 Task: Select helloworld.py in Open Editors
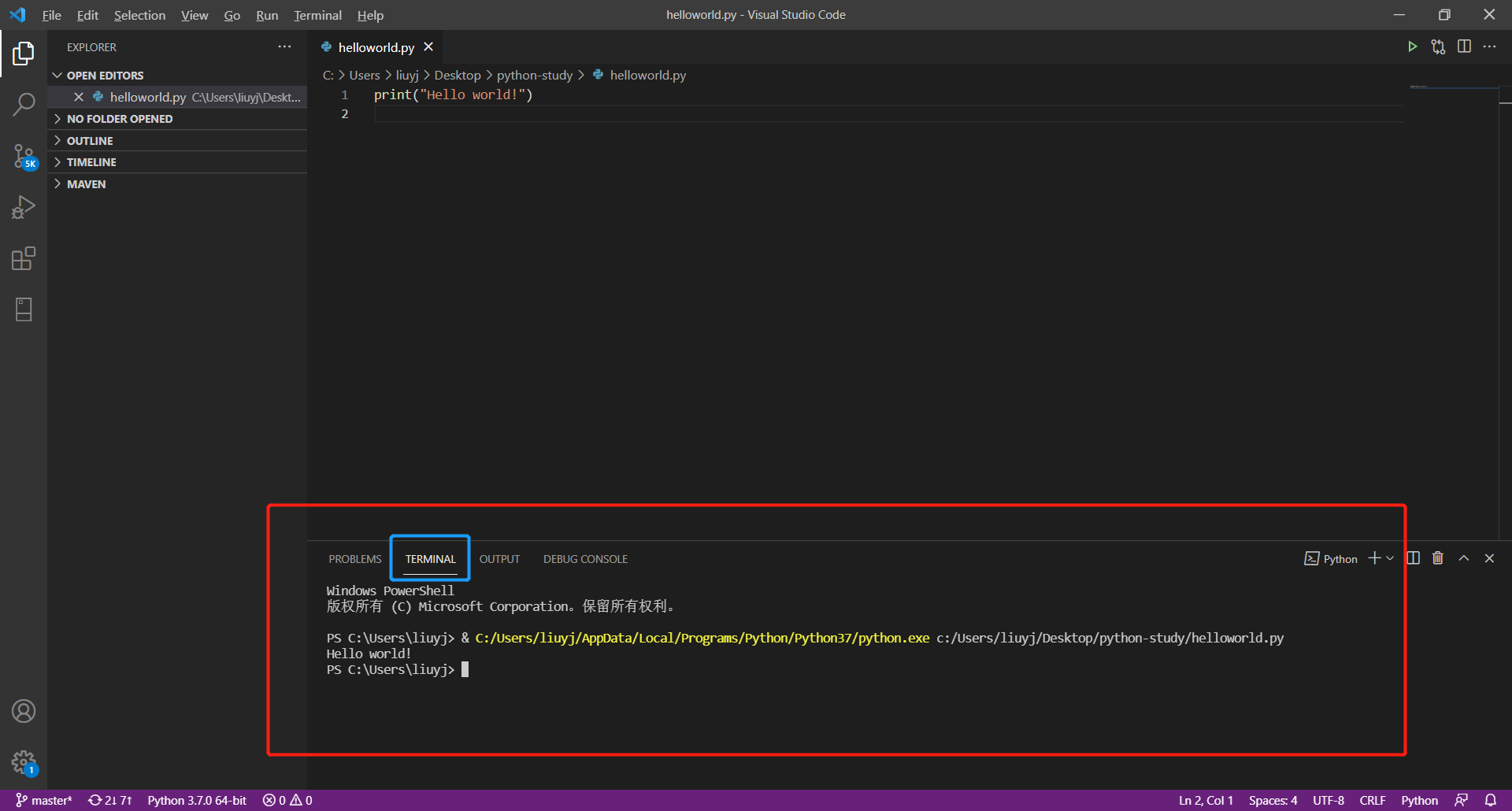coord(177,97)
